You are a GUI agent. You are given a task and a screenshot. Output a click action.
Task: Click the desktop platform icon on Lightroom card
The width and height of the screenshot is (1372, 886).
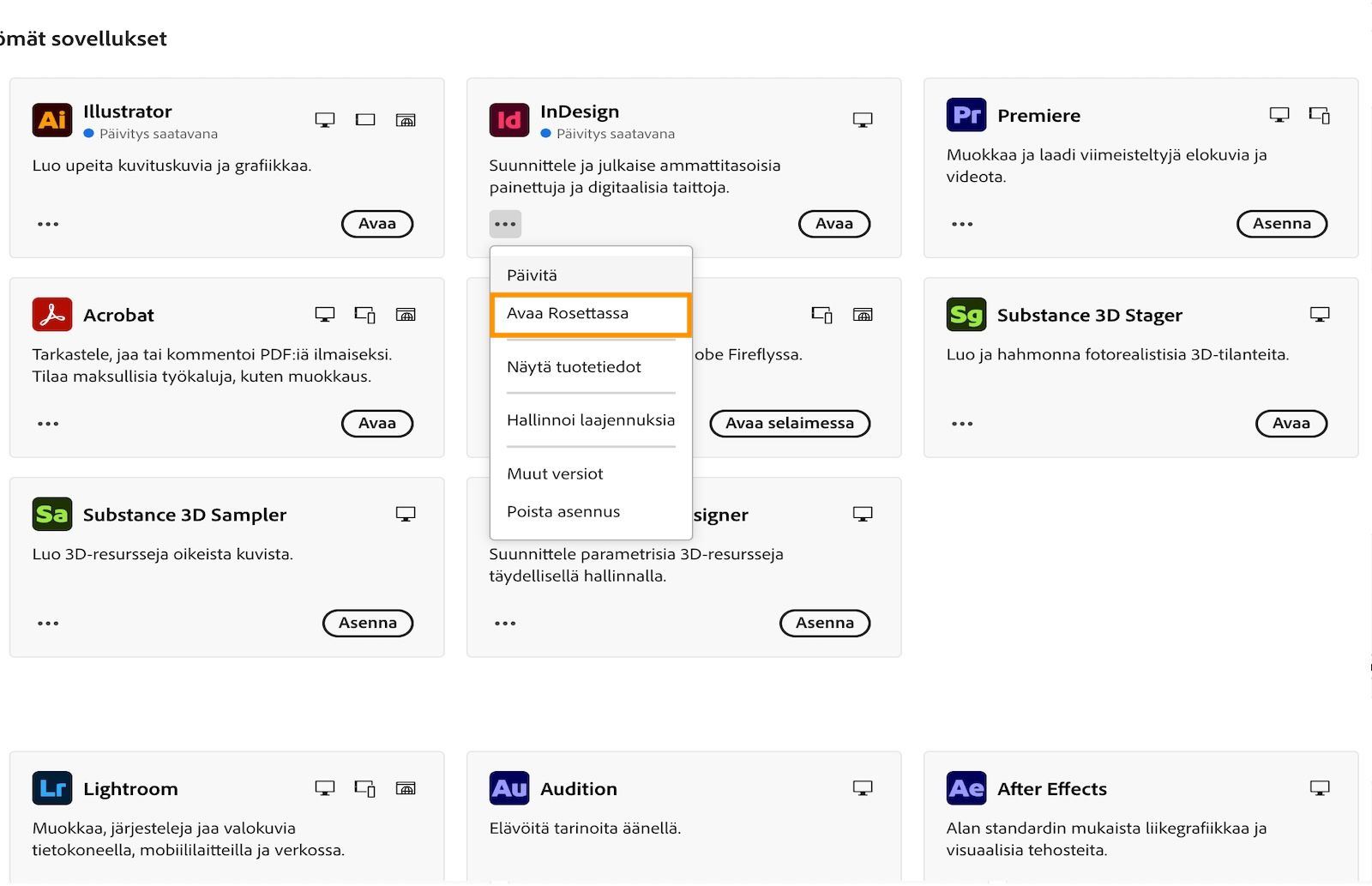pos(325,788)
